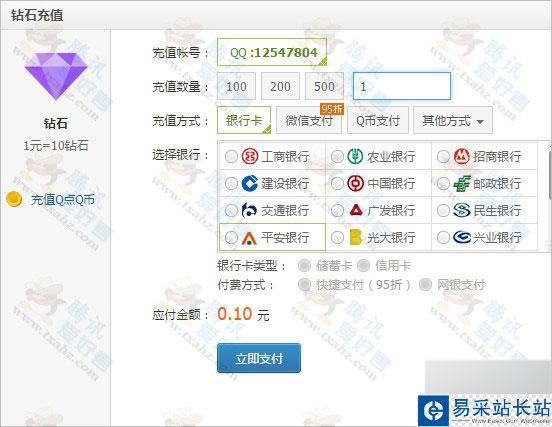Expand the 其他方式 dropdown
This screenshot has height=427, width=552.
[453, 120]
